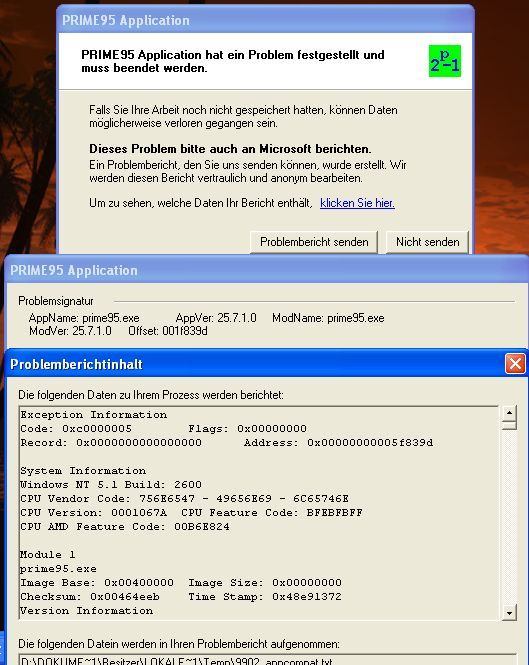The height and width of the screenshot is (665, 529).
Task: Click 'Offset: 001f839d' in Problemsignatur
Action: pos(168,331)
